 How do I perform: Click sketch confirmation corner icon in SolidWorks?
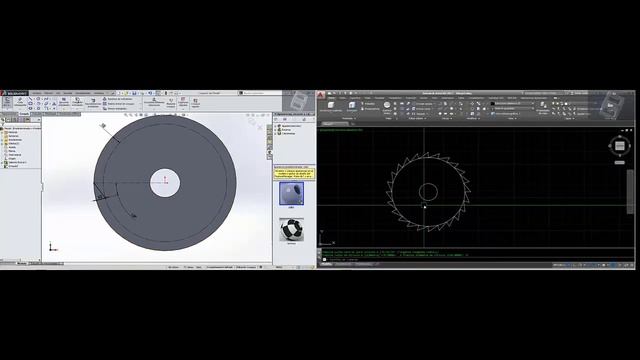click(252, 121)
